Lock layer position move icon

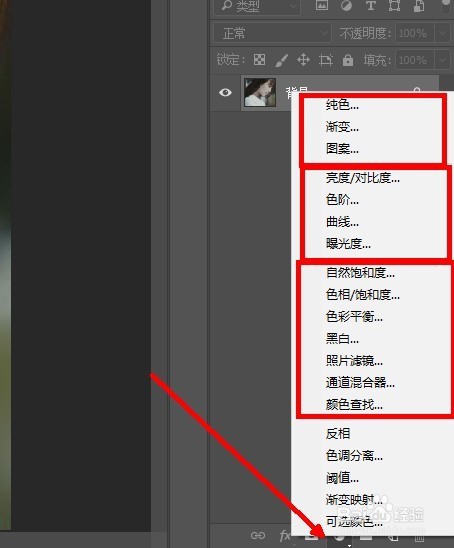point(303,60)
